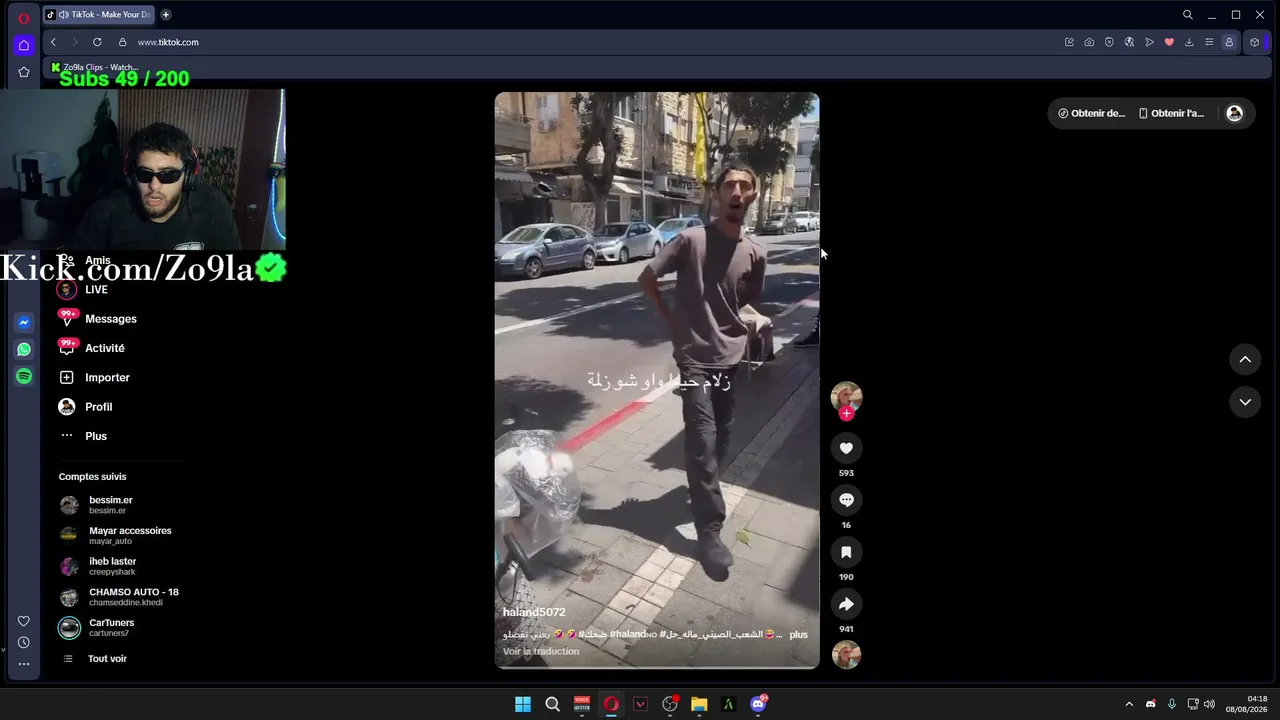Open the easy setup sliders icon
This screenshot has height=720, width=1280.
(x=1209, y=42)
